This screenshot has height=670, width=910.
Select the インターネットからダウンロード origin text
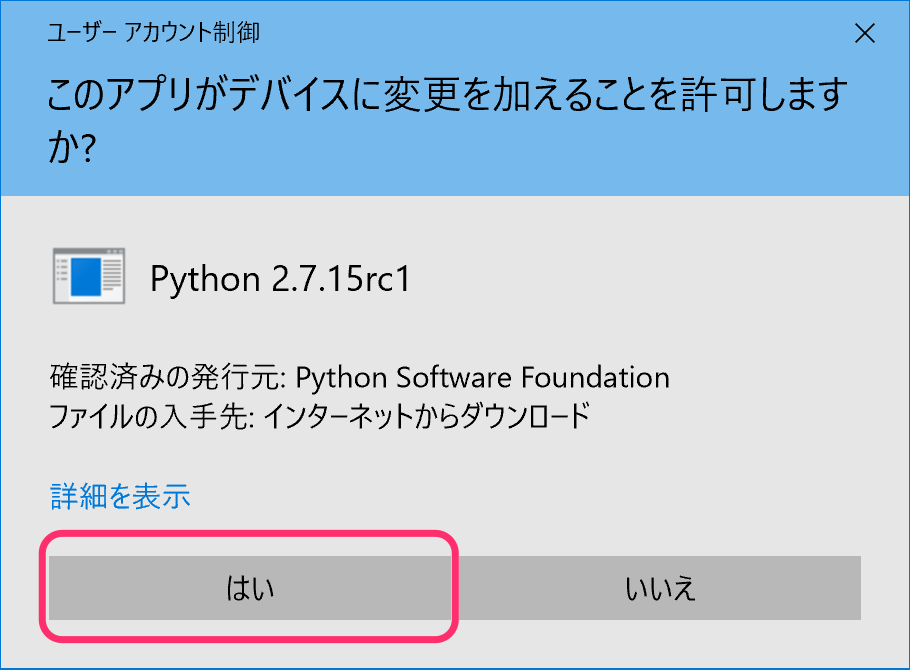(427, 416)
